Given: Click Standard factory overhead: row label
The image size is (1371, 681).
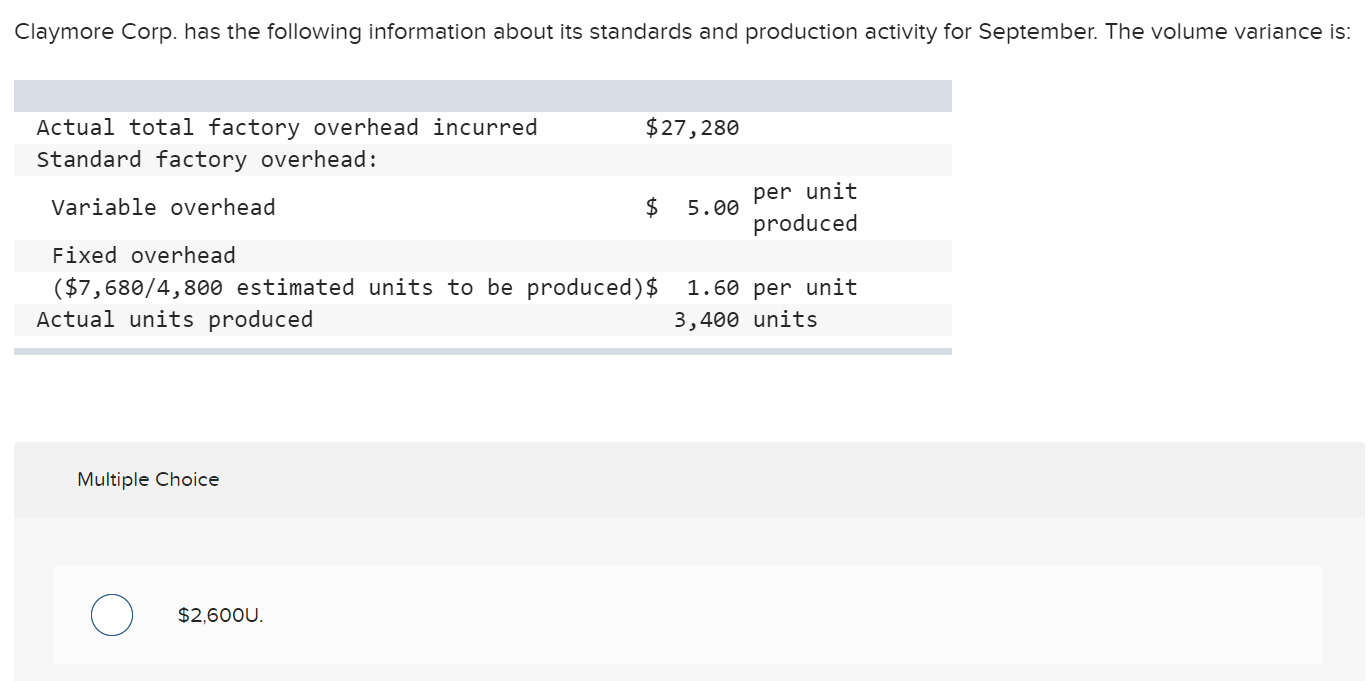Looking at the screenshot, I should click(207, 160).
